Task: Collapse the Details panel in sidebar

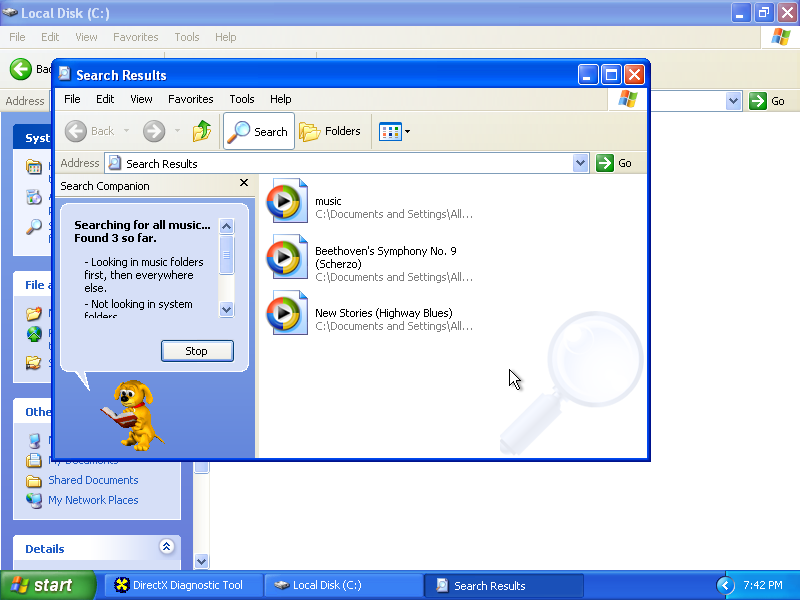Action: [x=167, y=547]
